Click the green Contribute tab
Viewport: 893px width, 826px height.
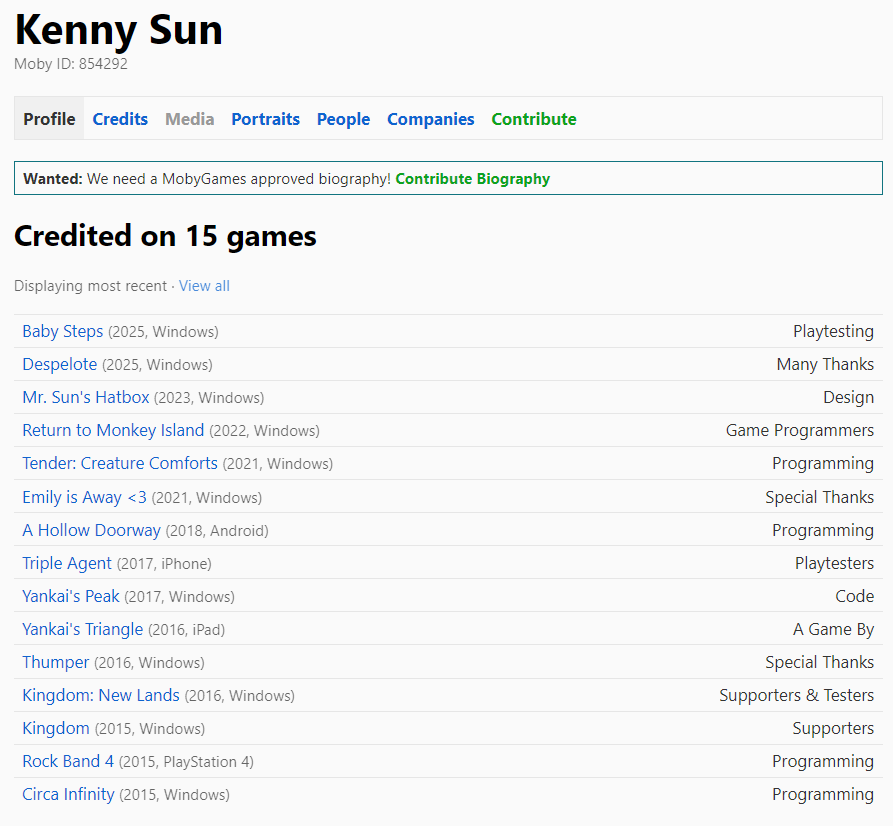pos(533,119)
